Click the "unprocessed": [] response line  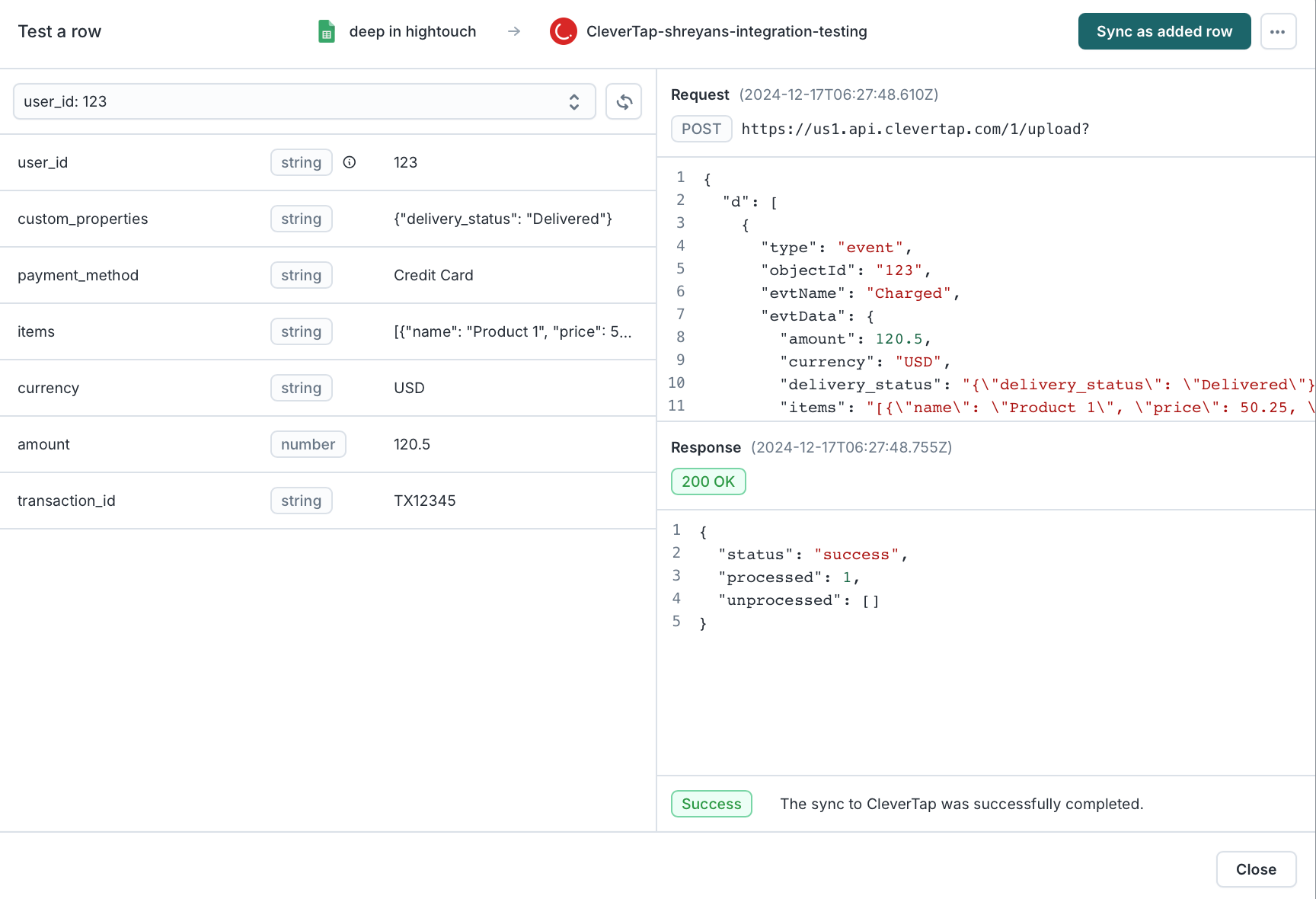(x=799, y=600)
